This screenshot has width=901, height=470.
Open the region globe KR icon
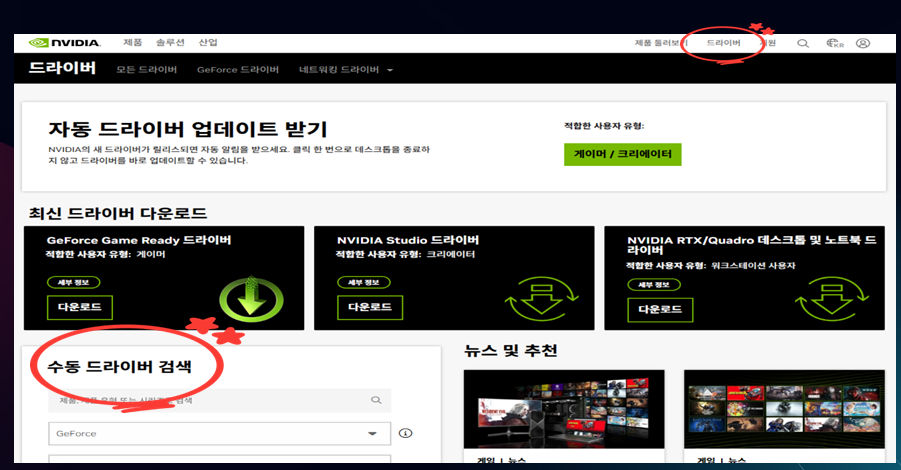834,43
